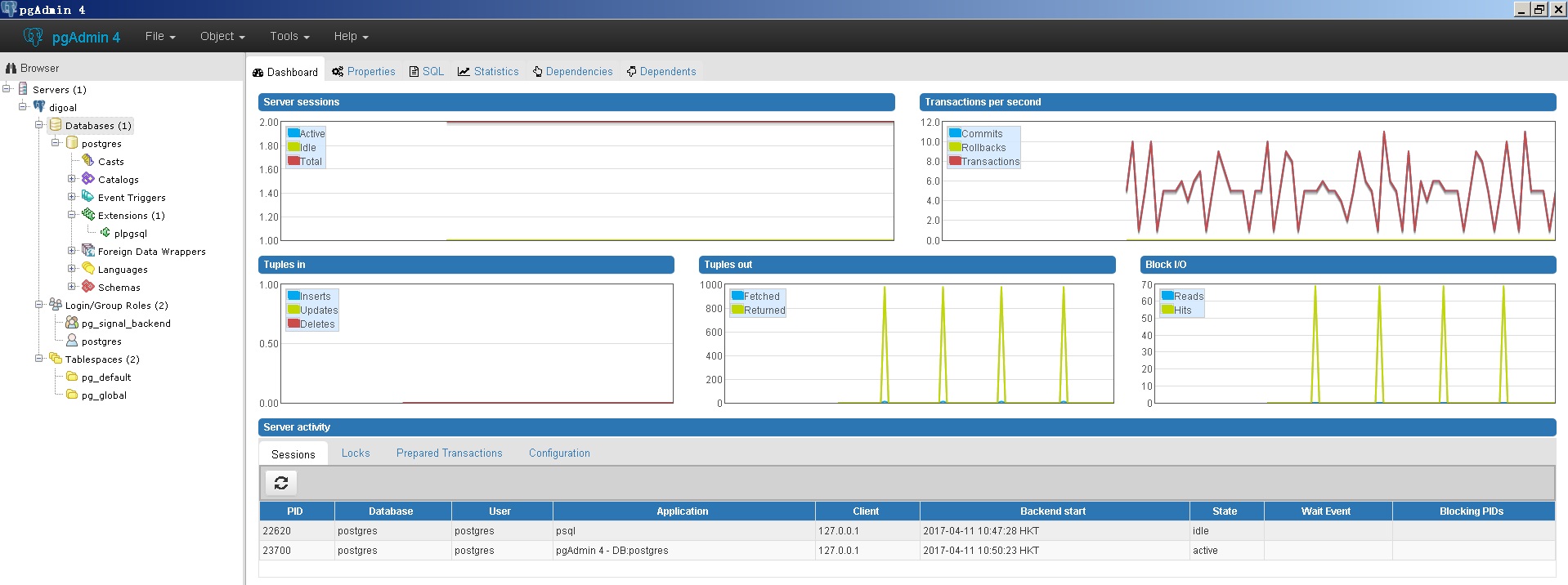This screenshot has height=585, width=1568.
Task: Click the Active legend swatch in Server sessions
Action: click(293, 133)
